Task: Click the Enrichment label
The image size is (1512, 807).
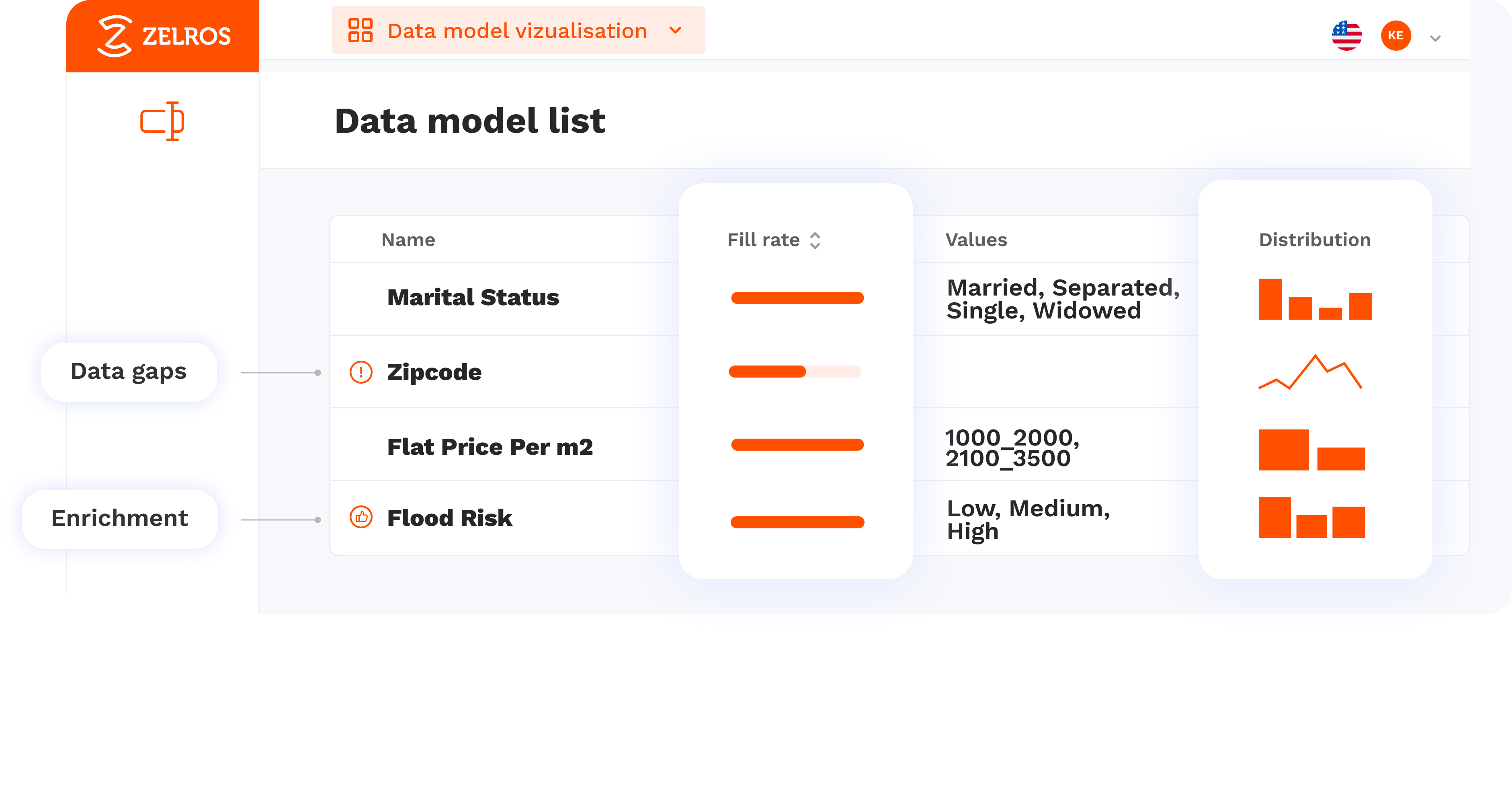Action: click(120, 519)
